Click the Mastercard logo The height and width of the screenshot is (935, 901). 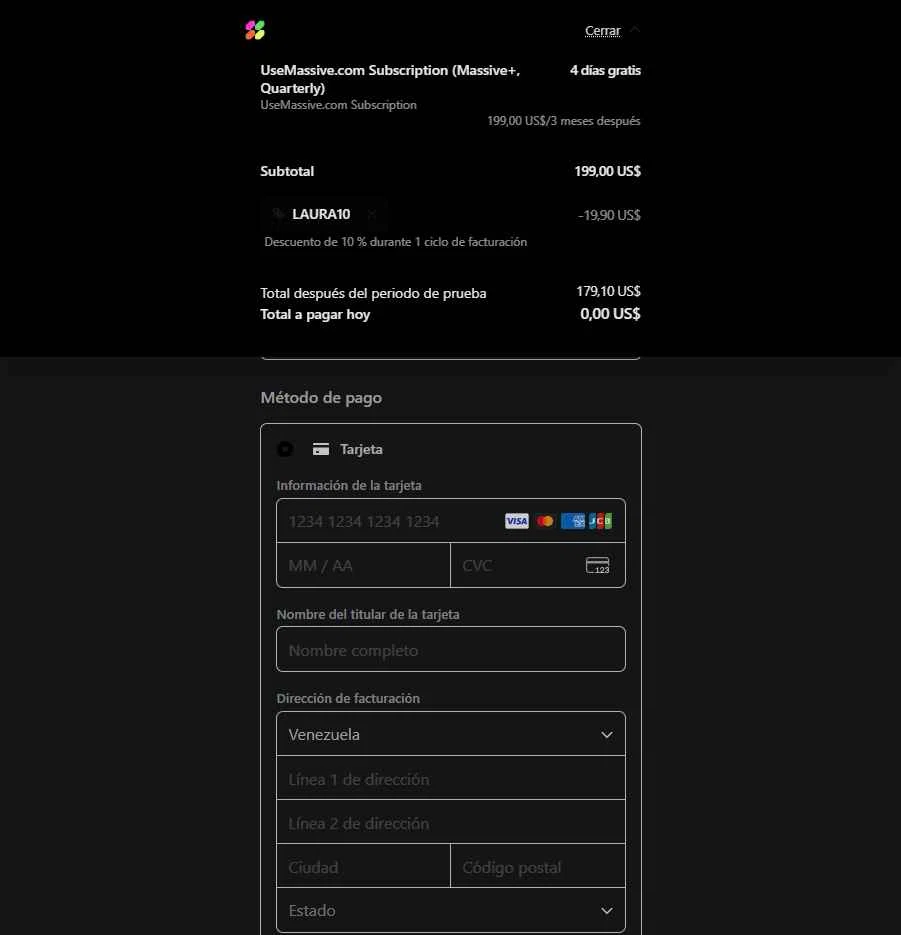point(544,521)
